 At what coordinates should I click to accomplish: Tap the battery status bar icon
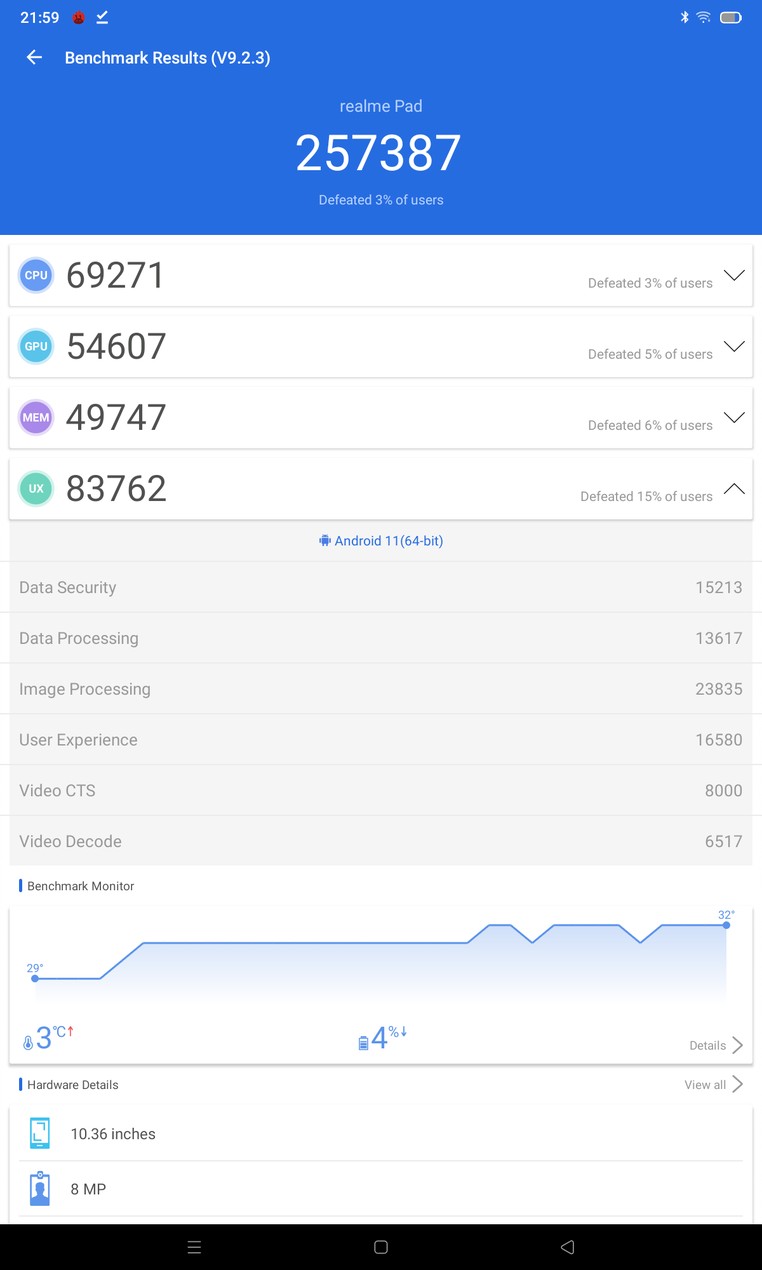pos(731,17)
